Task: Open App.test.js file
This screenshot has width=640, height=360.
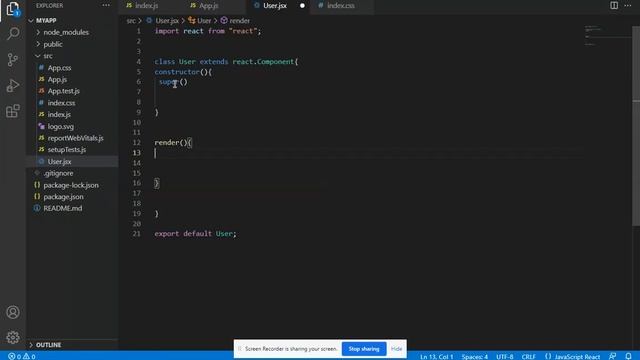Action: [64, 91]
